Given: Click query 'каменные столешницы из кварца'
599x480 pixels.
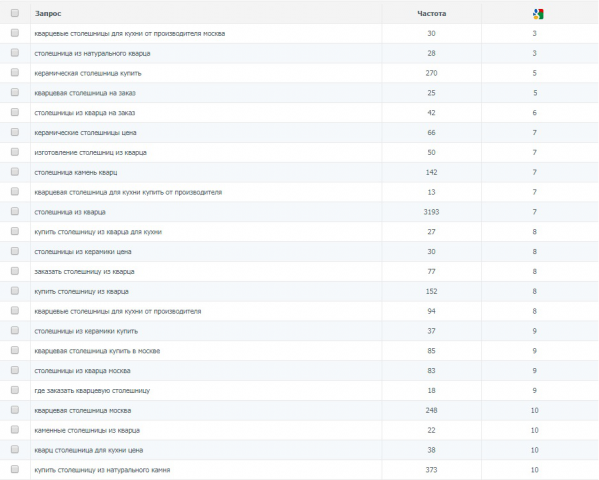Looking at the screenshot, I should 87,431.
